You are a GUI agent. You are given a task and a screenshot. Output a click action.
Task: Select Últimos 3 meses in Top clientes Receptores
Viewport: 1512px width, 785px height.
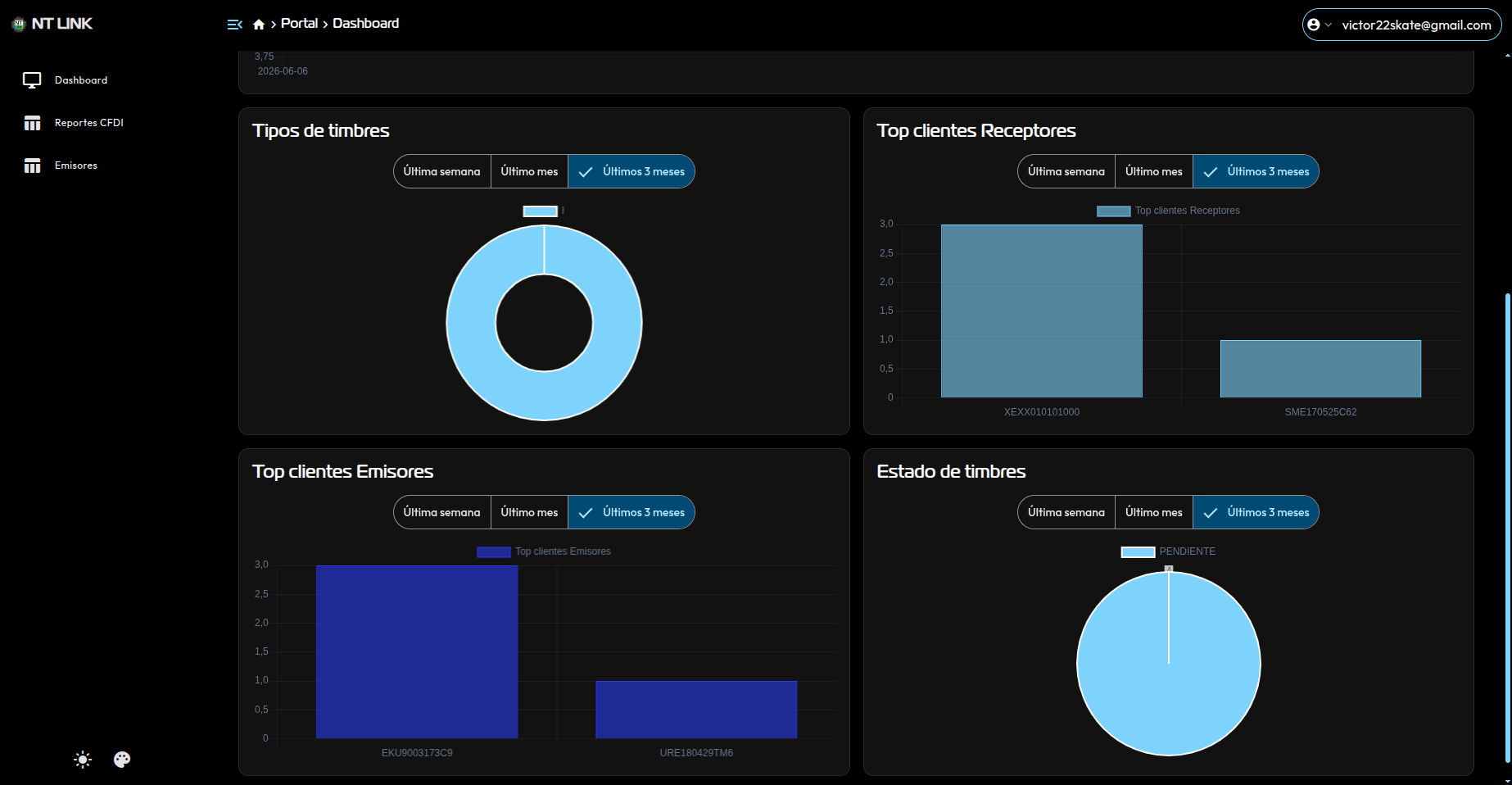pos(1256,171)
